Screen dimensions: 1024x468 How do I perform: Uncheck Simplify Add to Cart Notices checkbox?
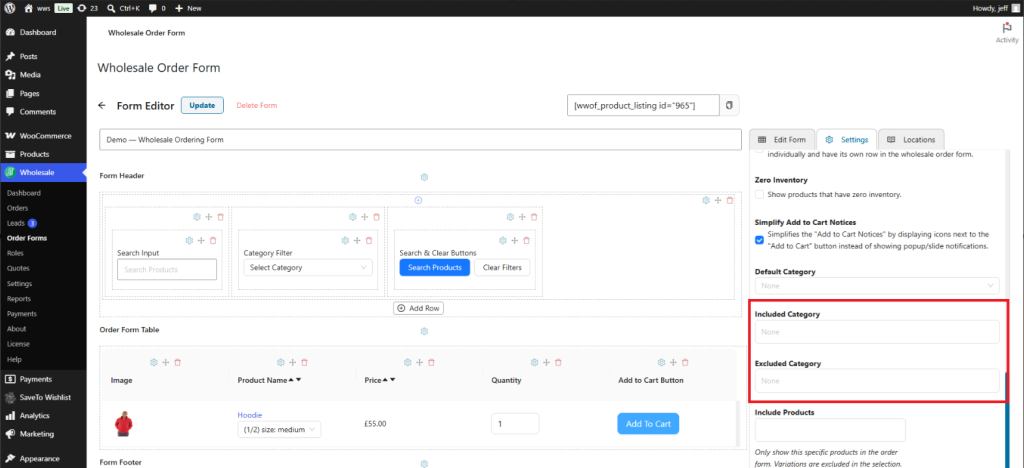[x=759, y=240]
